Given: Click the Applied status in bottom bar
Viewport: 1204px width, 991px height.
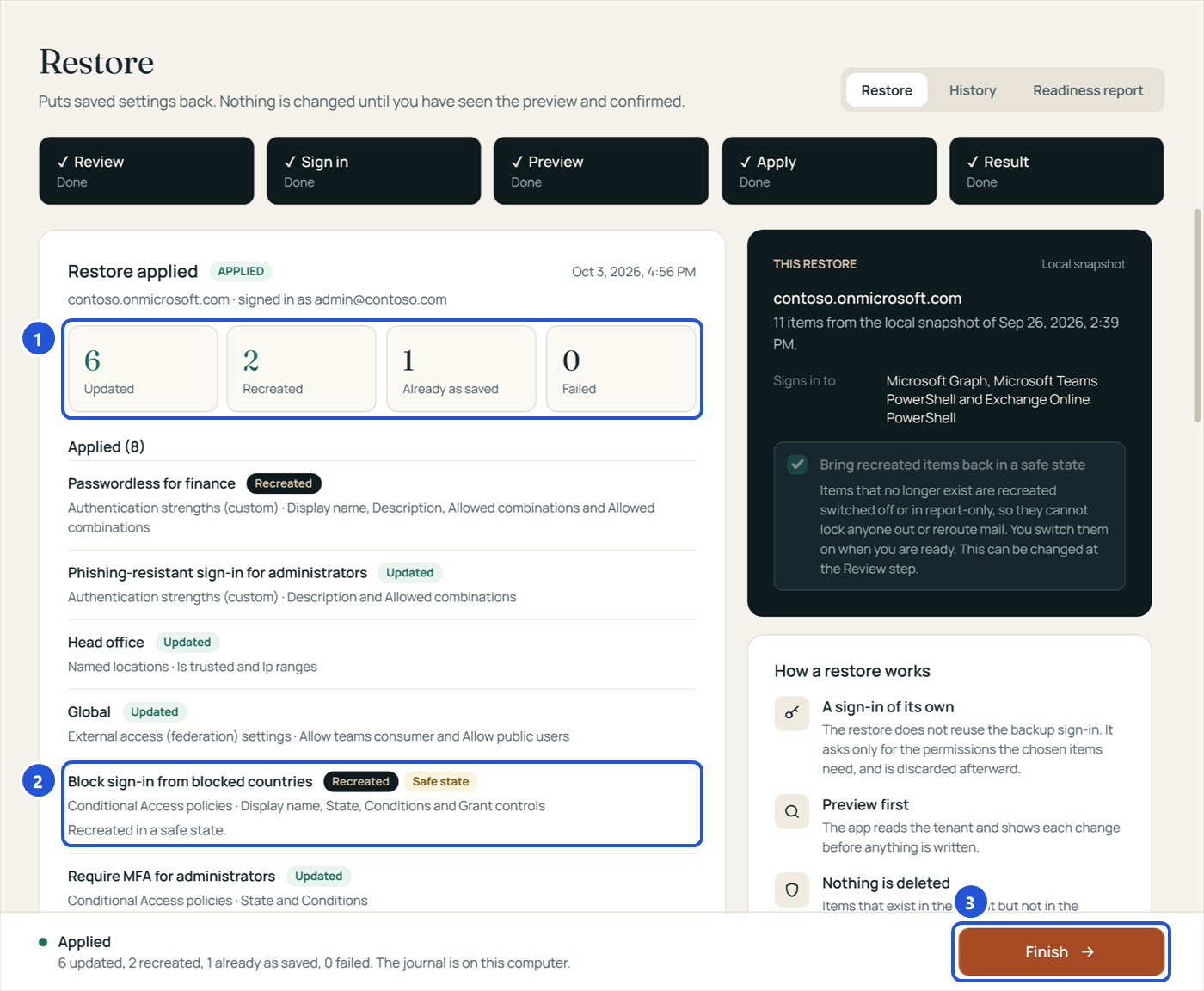Looking at the screenshot, I should click(x=84, y=942).
